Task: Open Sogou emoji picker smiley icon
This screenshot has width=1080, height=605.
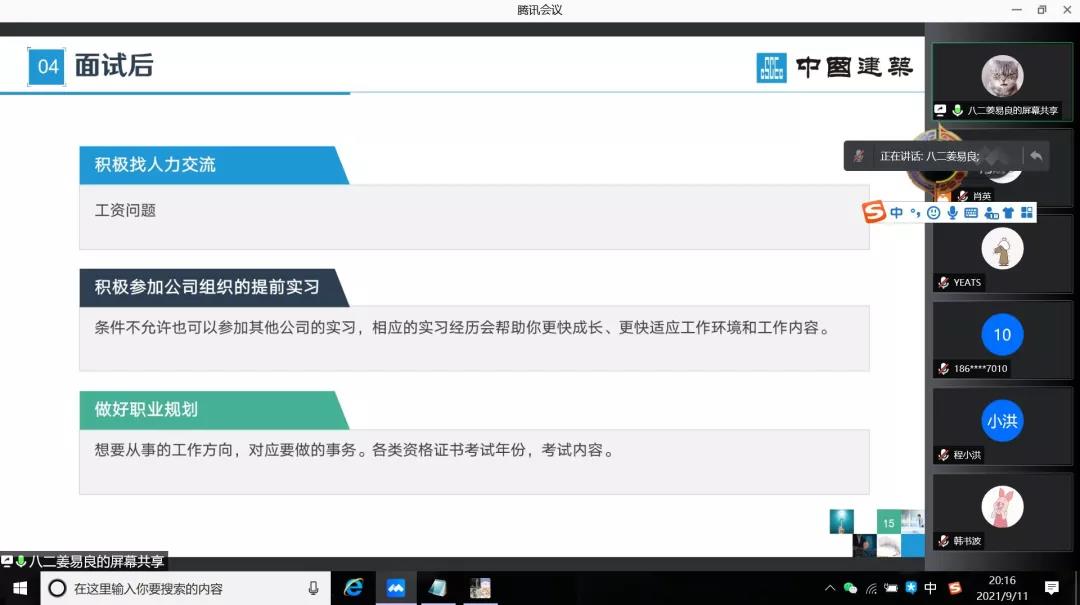Action: pos(933,212)
